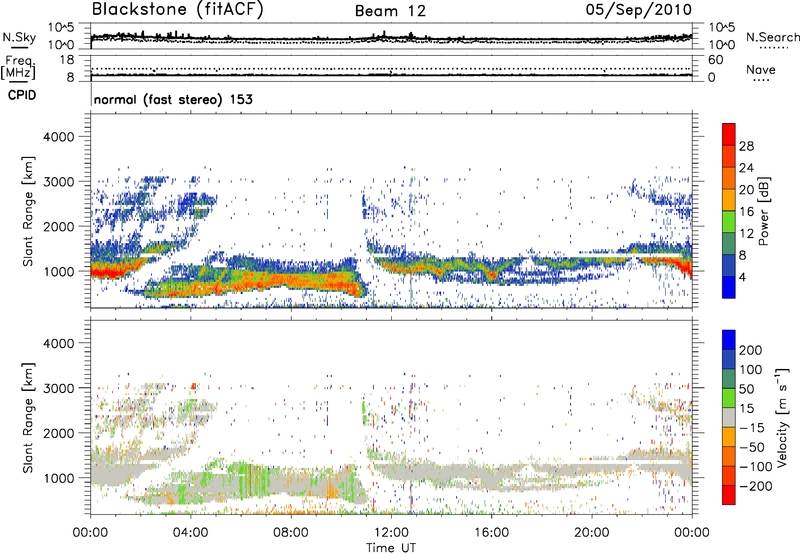
Task: Click the 05/Sep/2010 date label
Action: [x=639, y=10]
